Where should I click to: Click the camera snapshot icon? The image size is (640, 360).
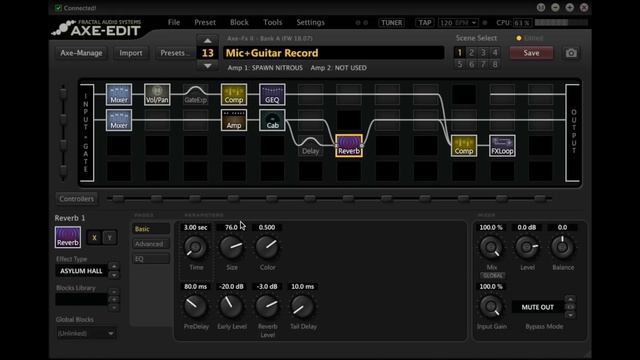[x=571, y=53]
